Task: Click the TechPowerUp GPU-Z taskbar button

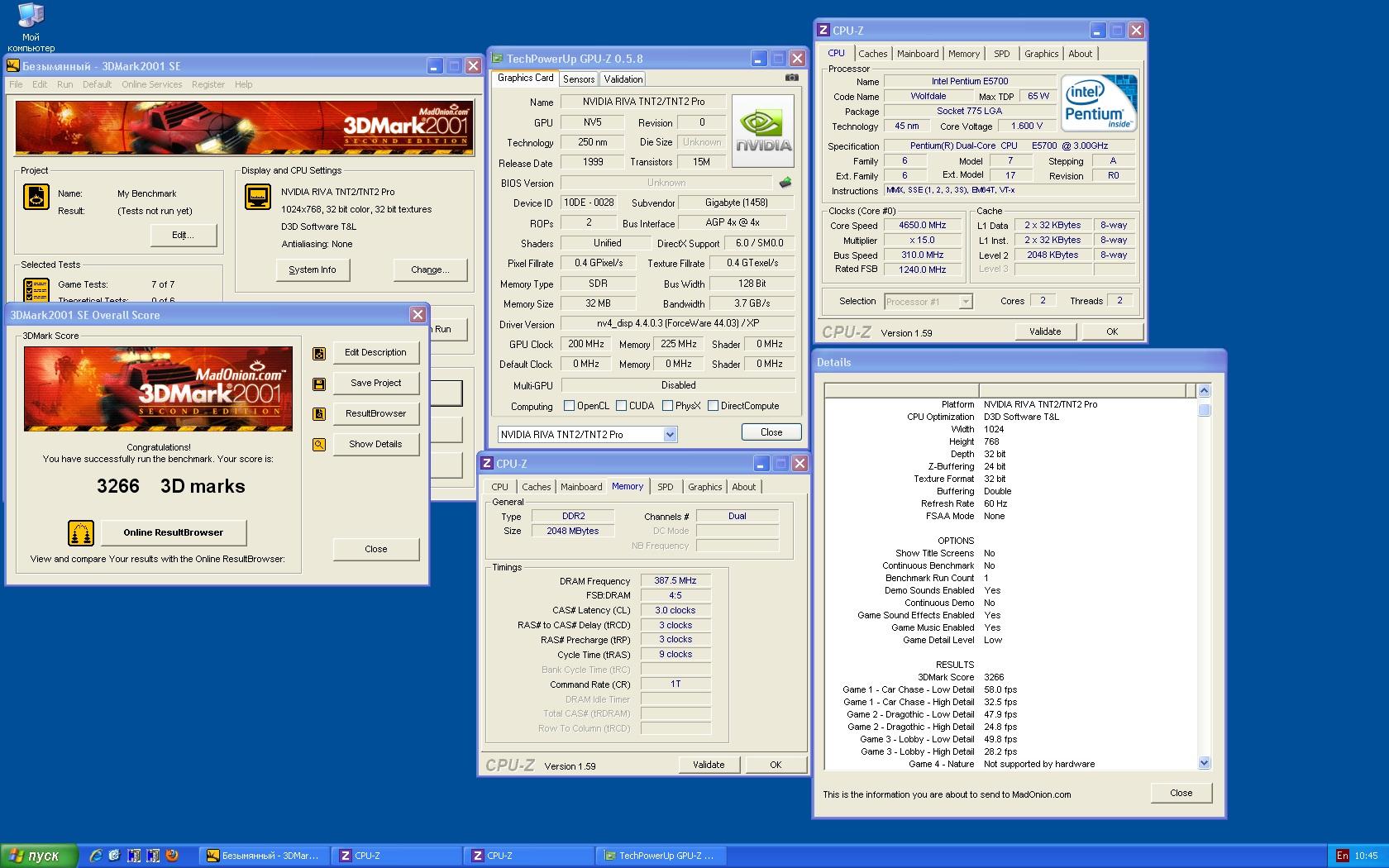Action: tap(661, 856)
